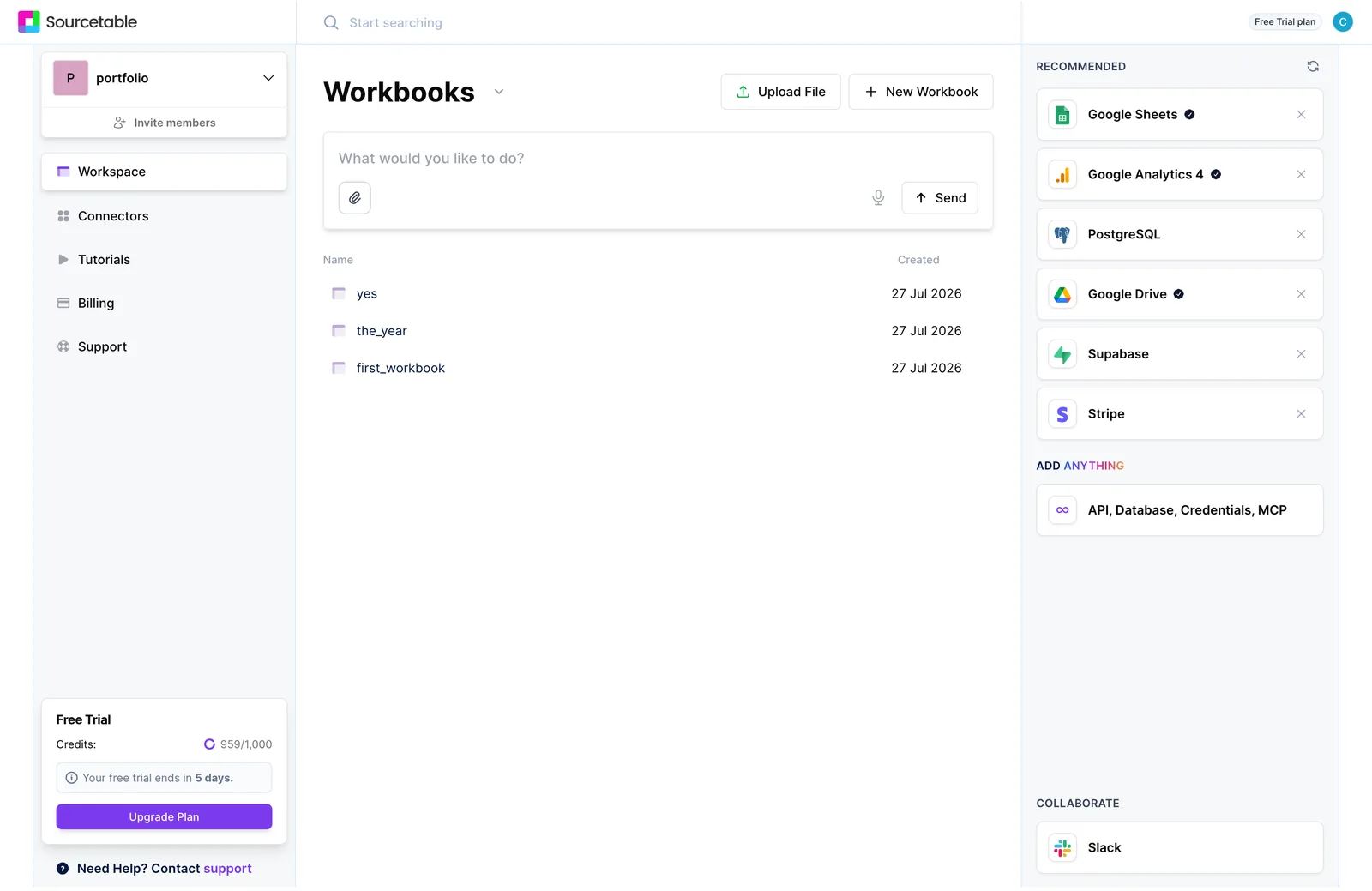Click Invite members
Viewport: 1372px width, 891px height.
click(164, 123)
